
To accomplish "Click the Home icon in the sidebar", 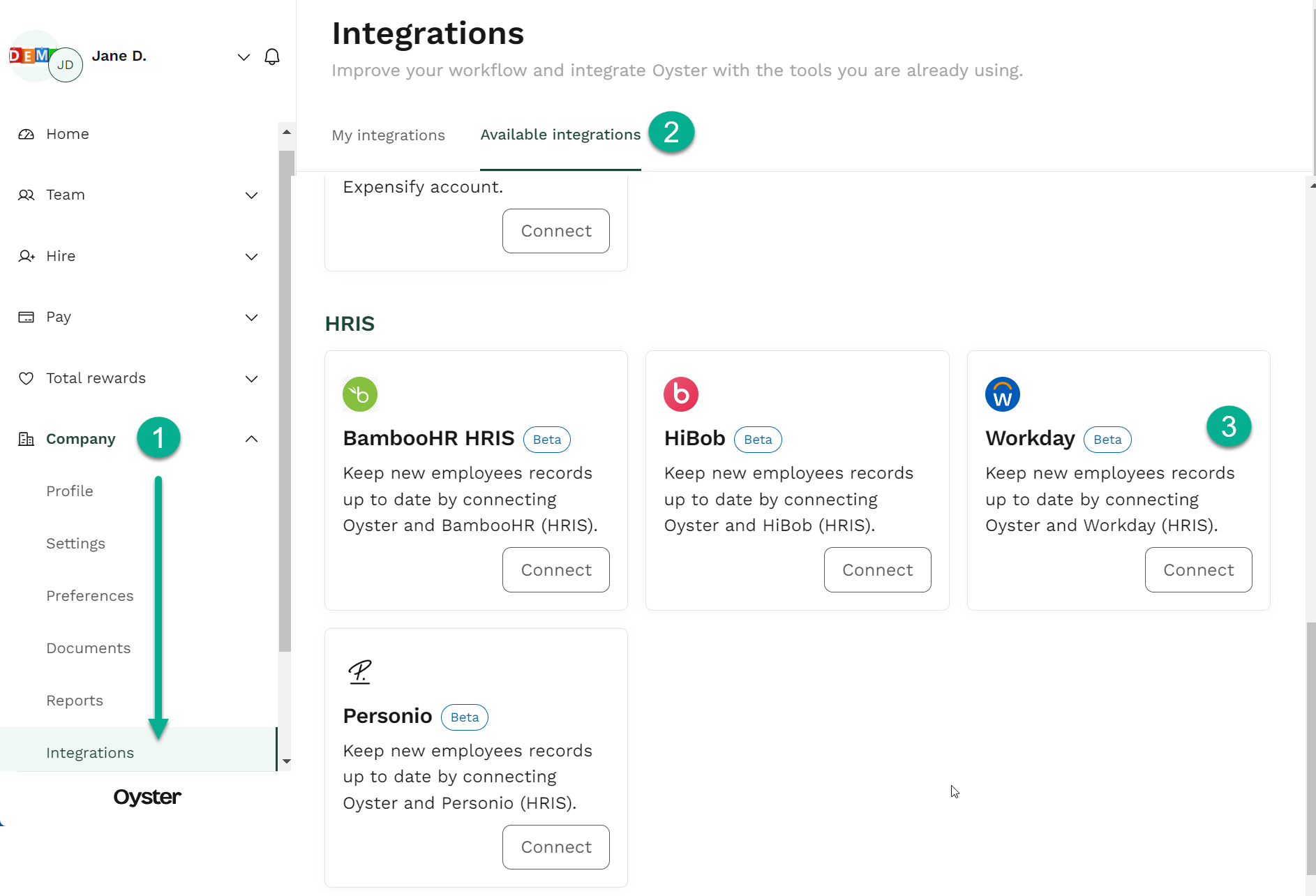I will pyautogui.click(x=26, y=134).
